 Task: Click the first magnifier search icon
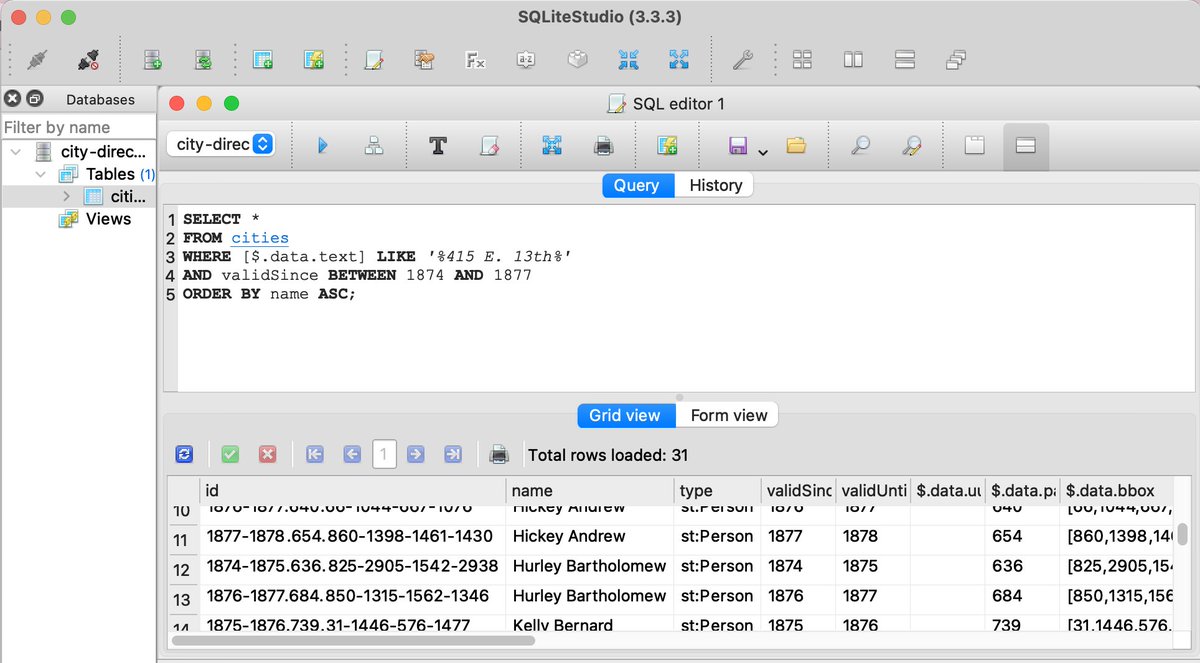click(x=860, y=146)
